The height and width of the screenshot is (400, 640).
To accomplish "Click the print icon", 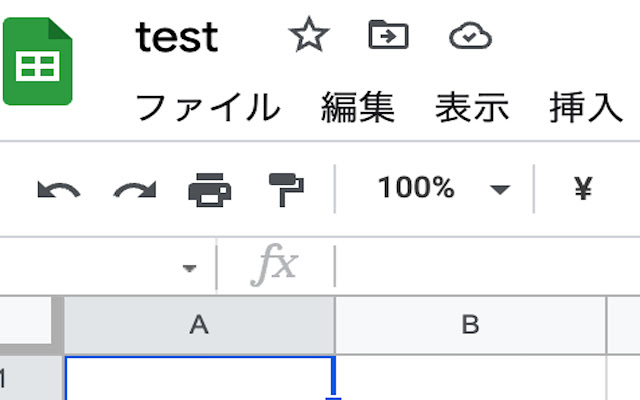I will [209, 190].
